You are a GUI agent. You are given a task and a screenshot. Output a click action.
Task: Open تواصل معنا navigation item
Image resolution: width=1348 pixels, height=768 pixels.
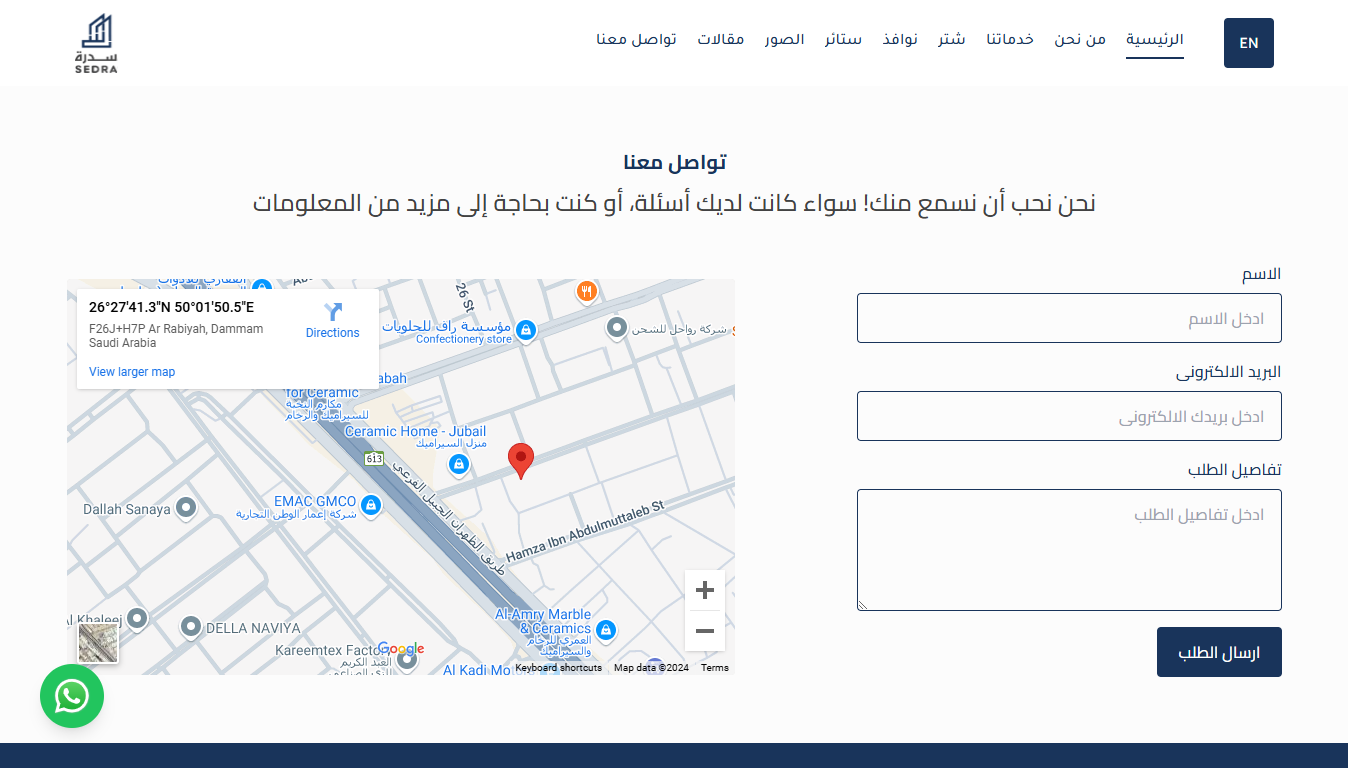pyautogui.click(x=637, y=40)
